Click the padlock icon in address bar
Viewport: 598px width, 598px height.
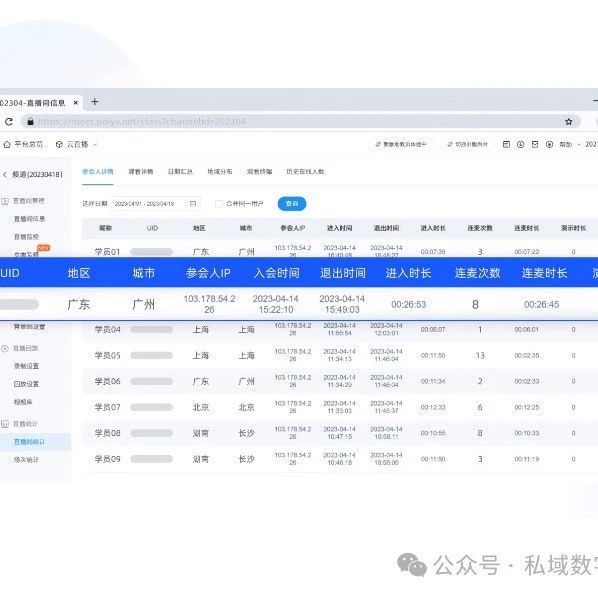pos(31,122)
